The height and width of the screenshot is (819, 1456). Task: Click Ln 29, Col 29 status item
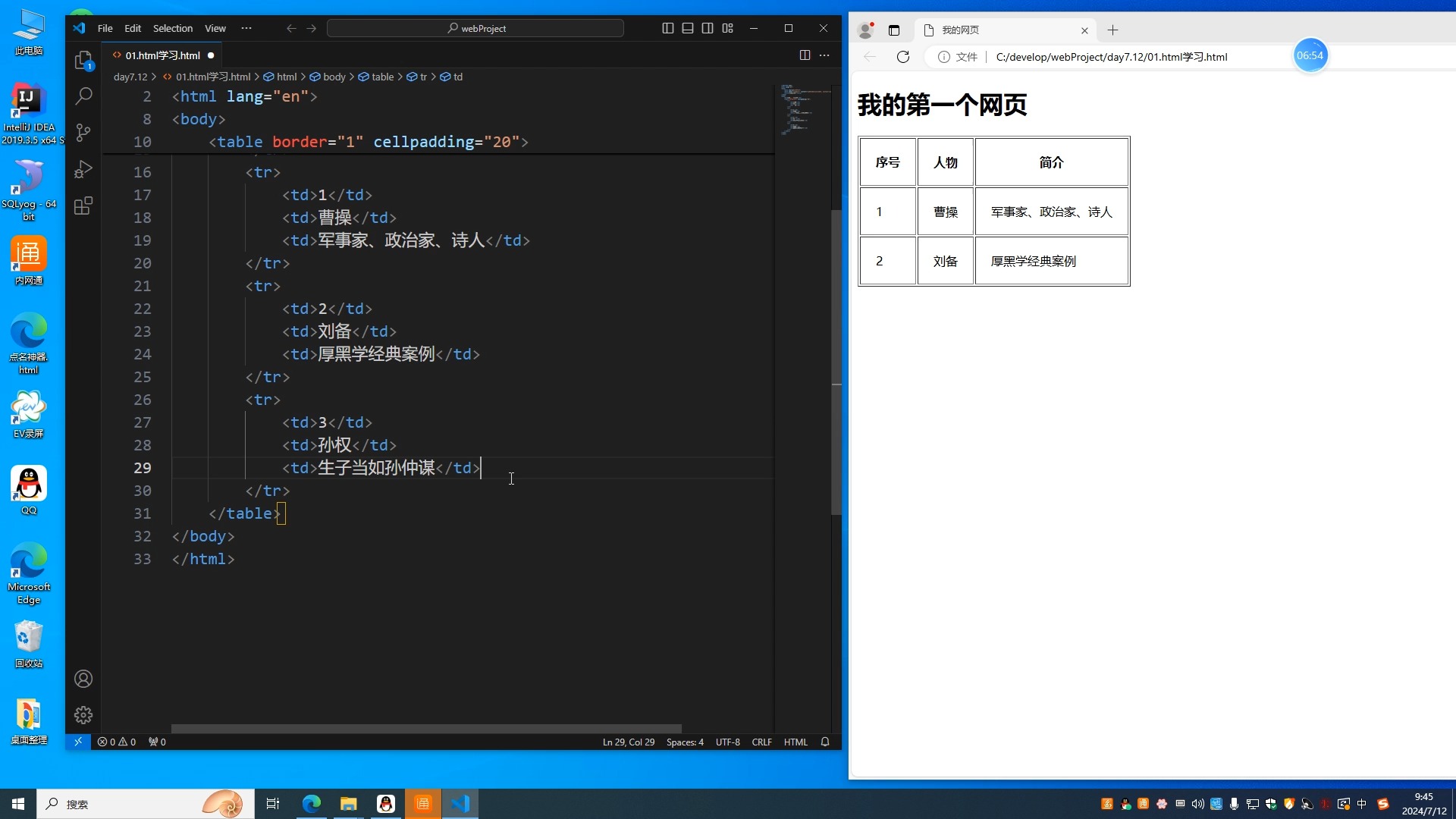(x=629, y=742)
